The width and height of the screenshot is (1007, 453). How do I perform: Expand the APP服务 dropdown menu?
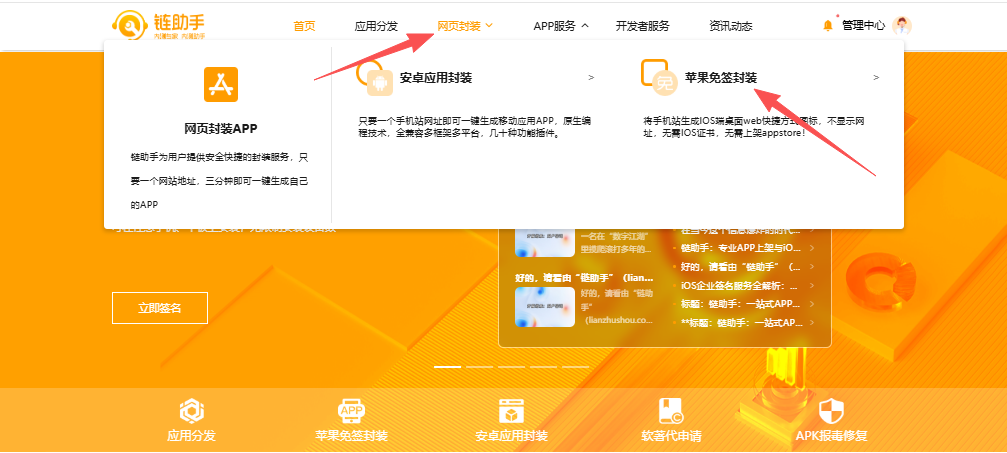coord(560,26)
